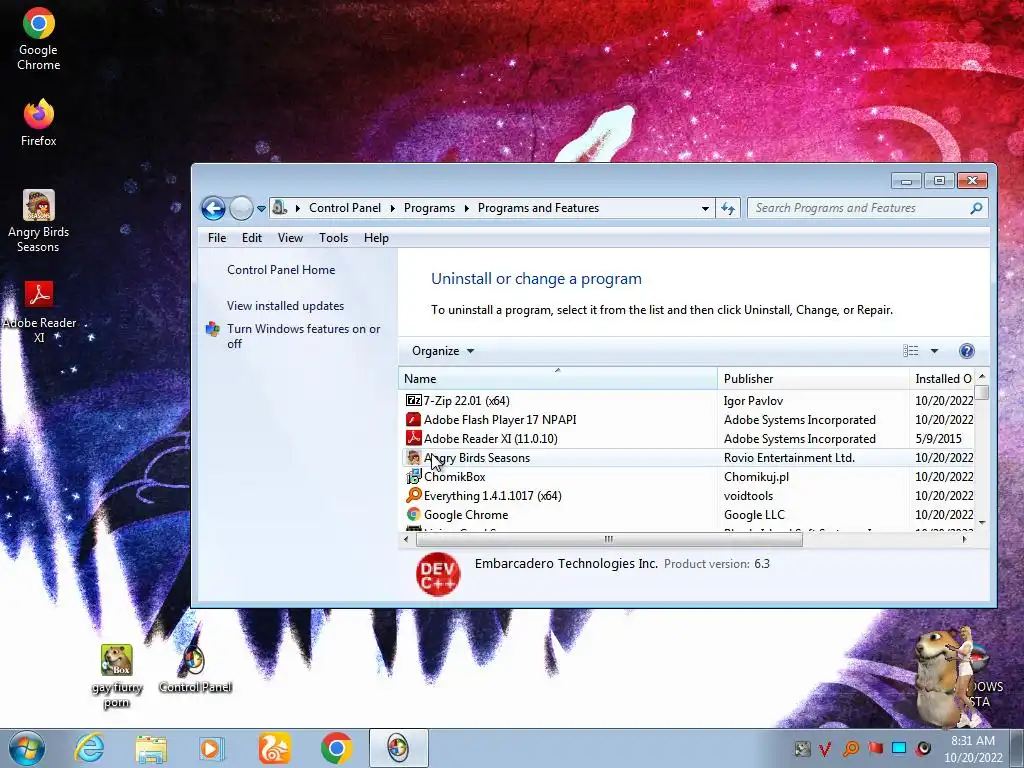Open Windows Media Player from the taskbar
The width and height of the screenshot is (1024, 768).
212,748
